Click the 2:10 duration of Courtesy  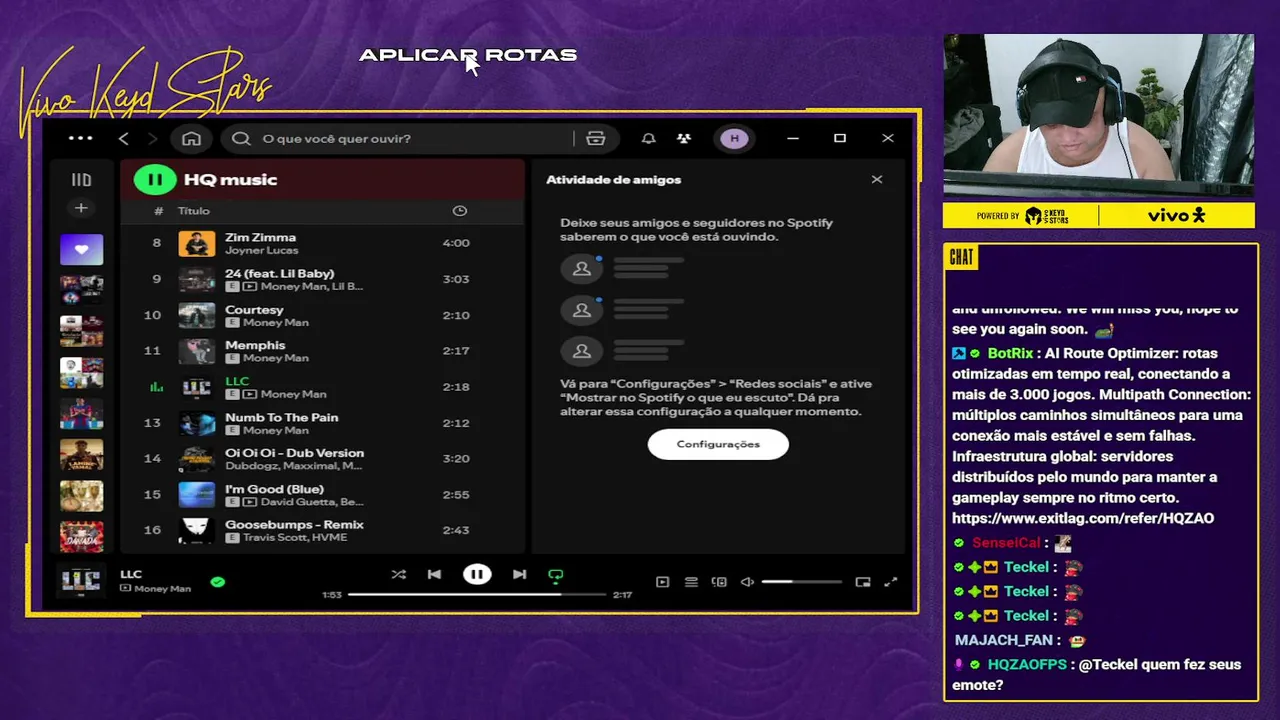pos(456,315)
